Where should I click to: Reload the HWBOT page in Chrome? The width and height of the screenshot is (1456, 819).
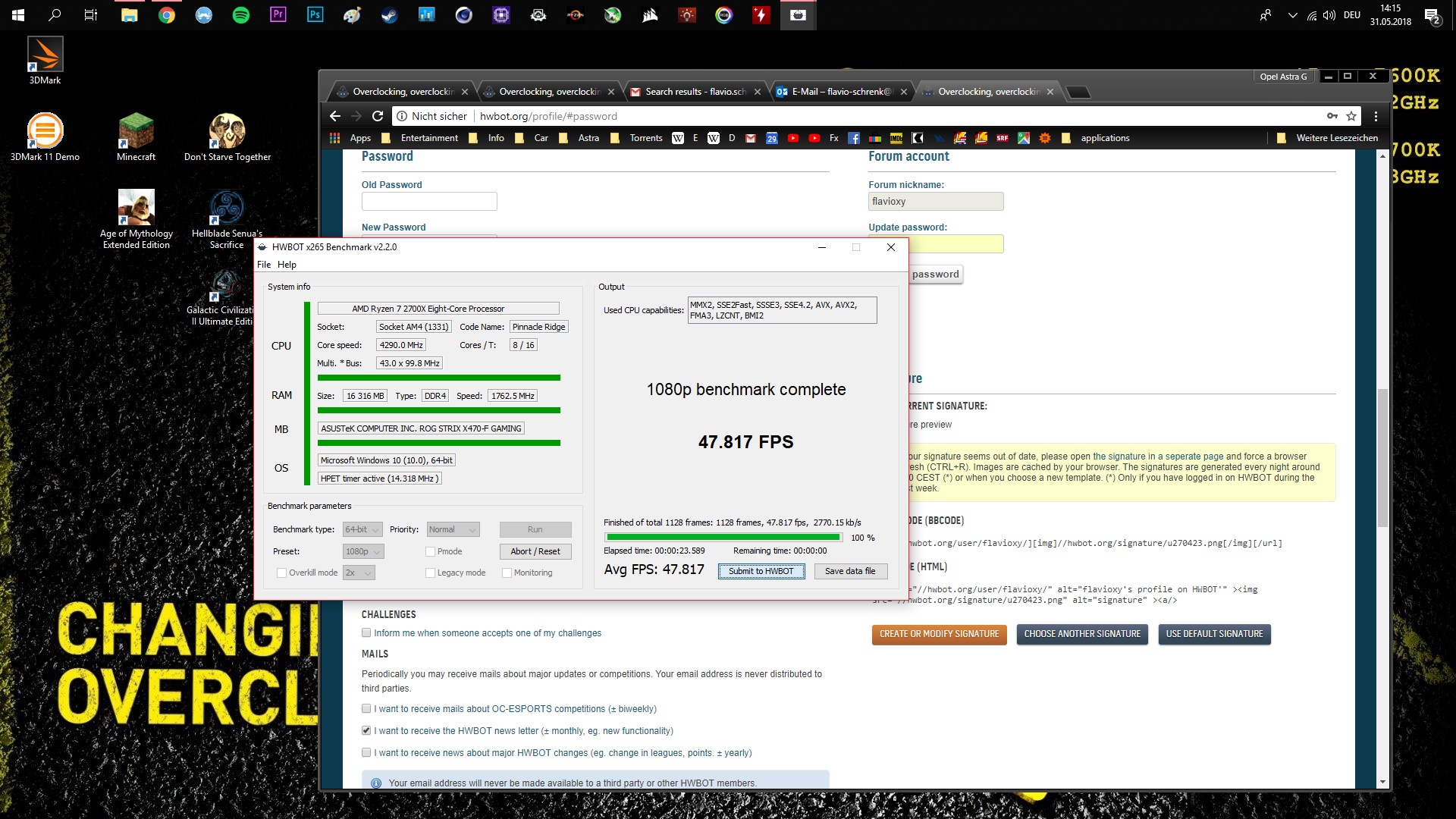point(378,116)
